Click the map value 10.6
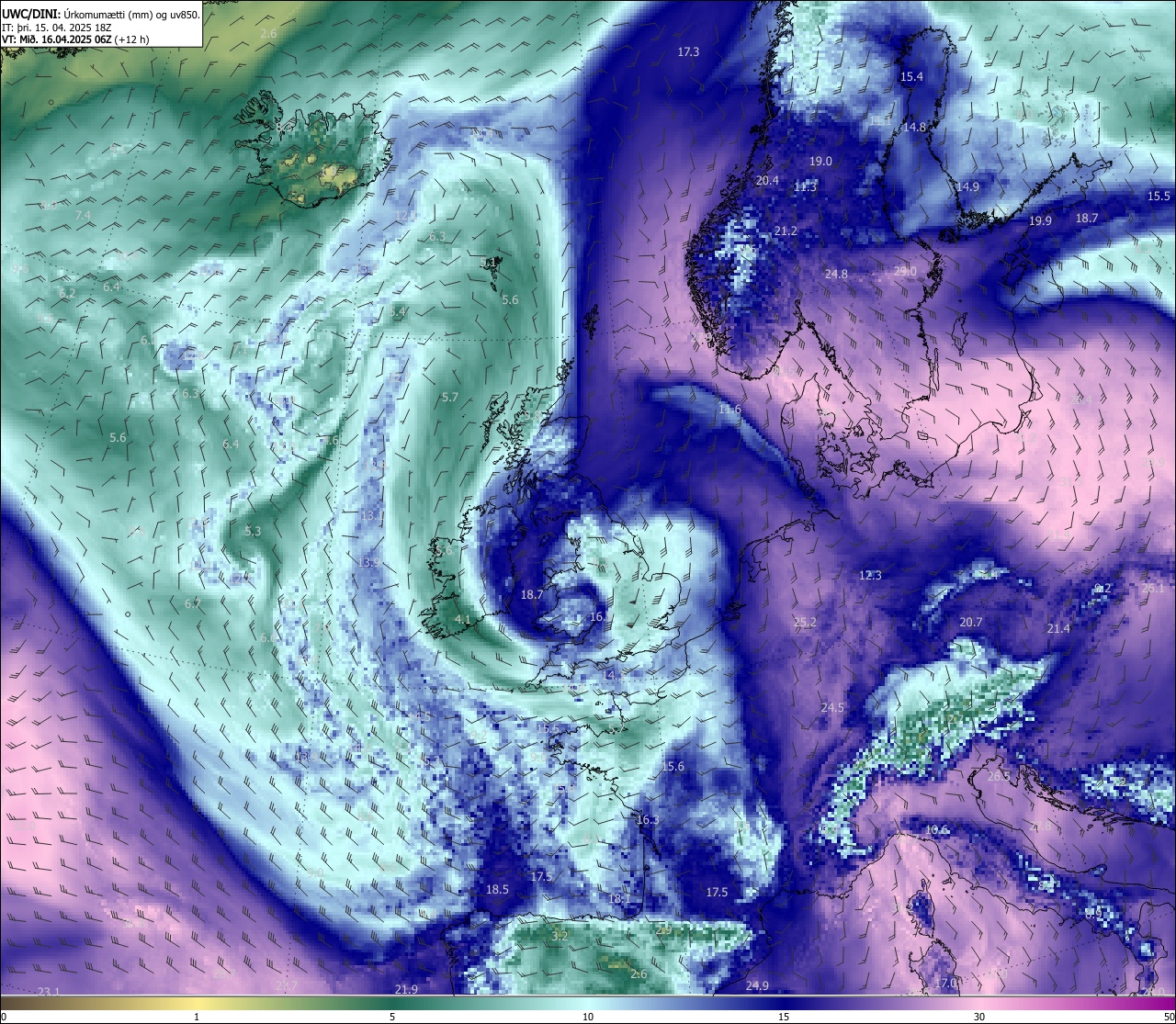Image resolution: width=1176 pixels, height=1024 pixels. tap(936, 830)
